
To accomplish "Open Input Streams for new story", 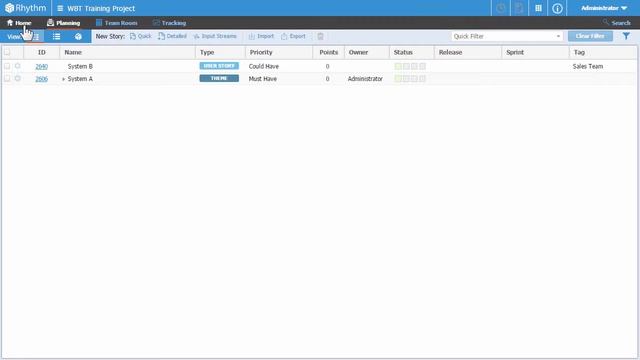I will (215, 36).
